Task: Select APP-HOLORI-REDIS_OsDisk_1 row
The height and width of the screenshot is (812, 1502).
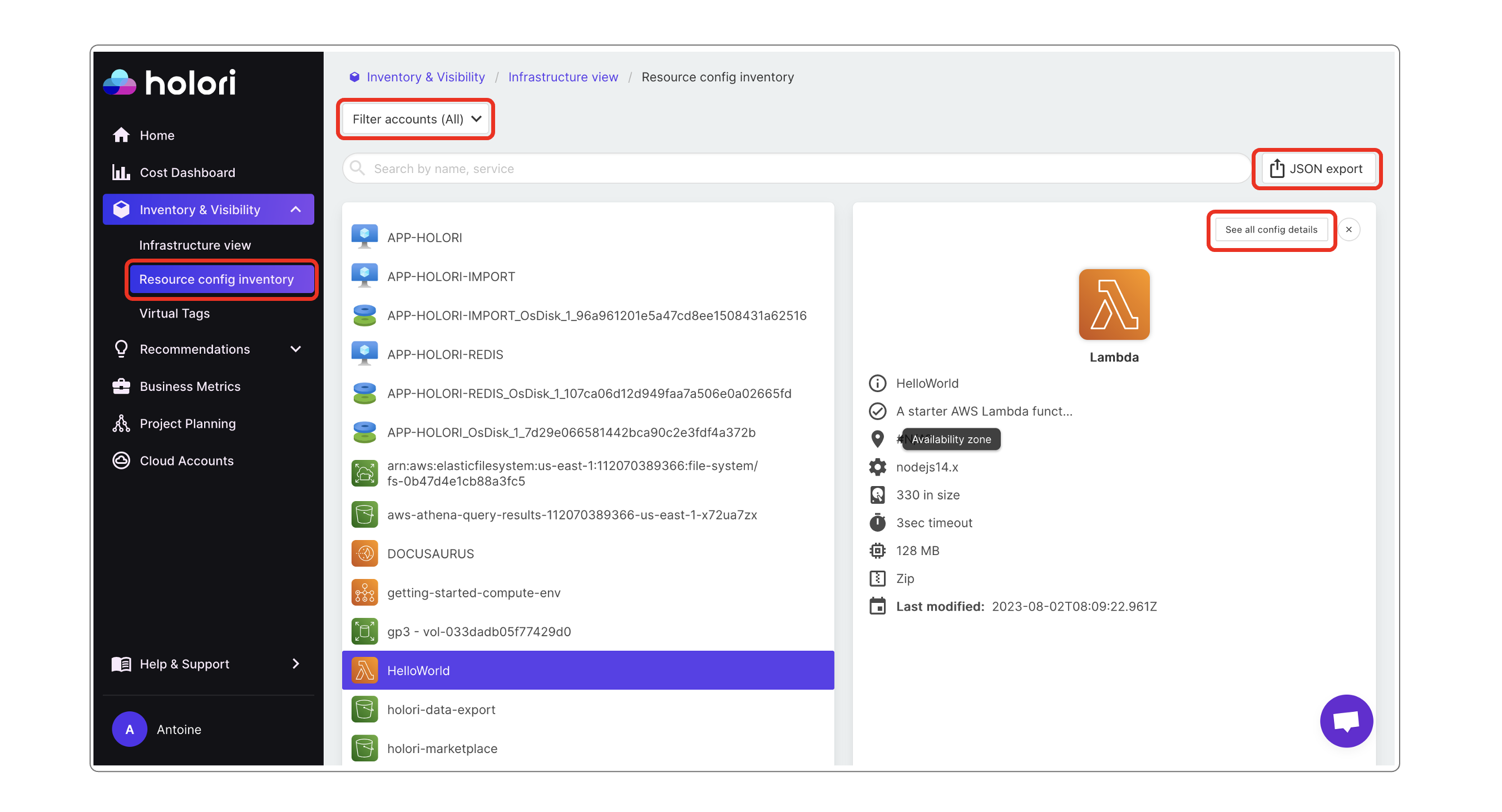Action: pos(588,393)
